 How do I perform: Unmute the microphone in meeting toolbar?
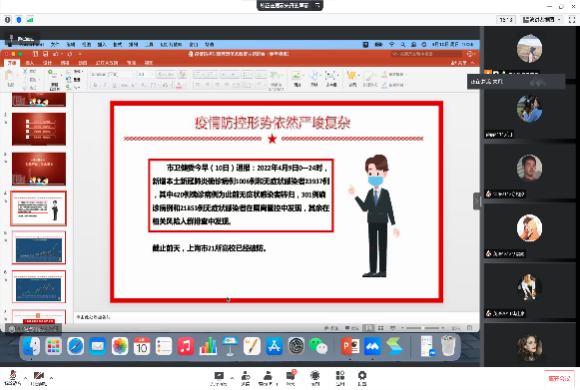[12, 378]
